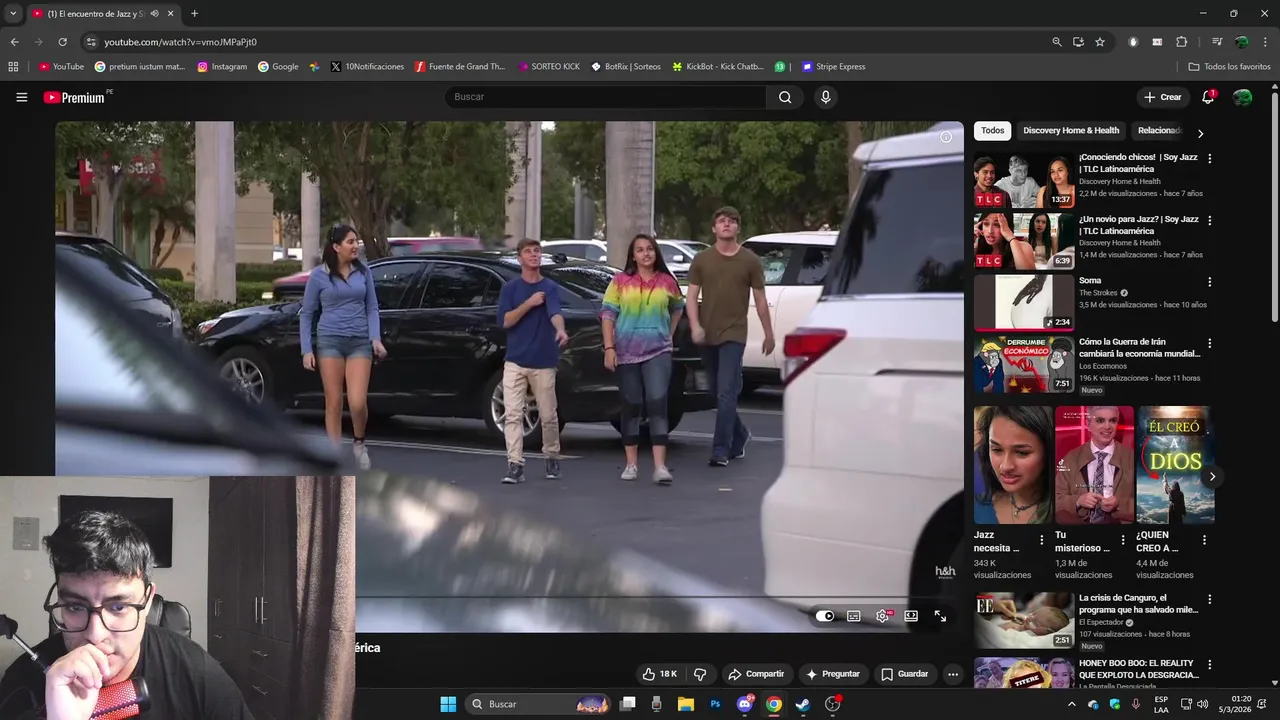Select the Relacionados filter chip
The height and width of the screenshot is (720, 1280).
(1160, 131)
